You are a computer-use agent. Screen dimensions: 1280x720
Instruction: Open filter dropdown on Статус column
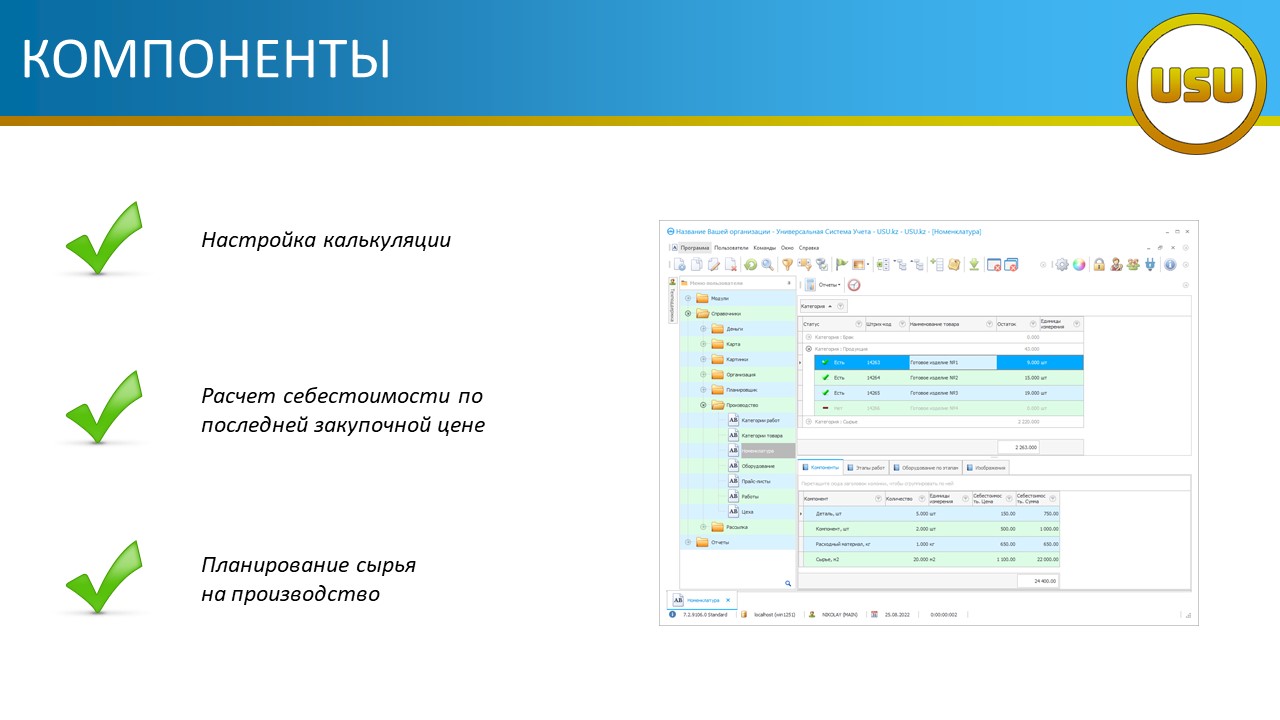[858, 324]
